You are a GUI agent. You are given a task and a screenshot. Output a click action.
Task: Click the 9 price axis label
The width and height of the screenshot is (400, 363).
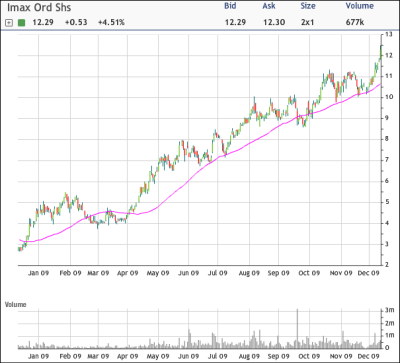tap(386, 118)
